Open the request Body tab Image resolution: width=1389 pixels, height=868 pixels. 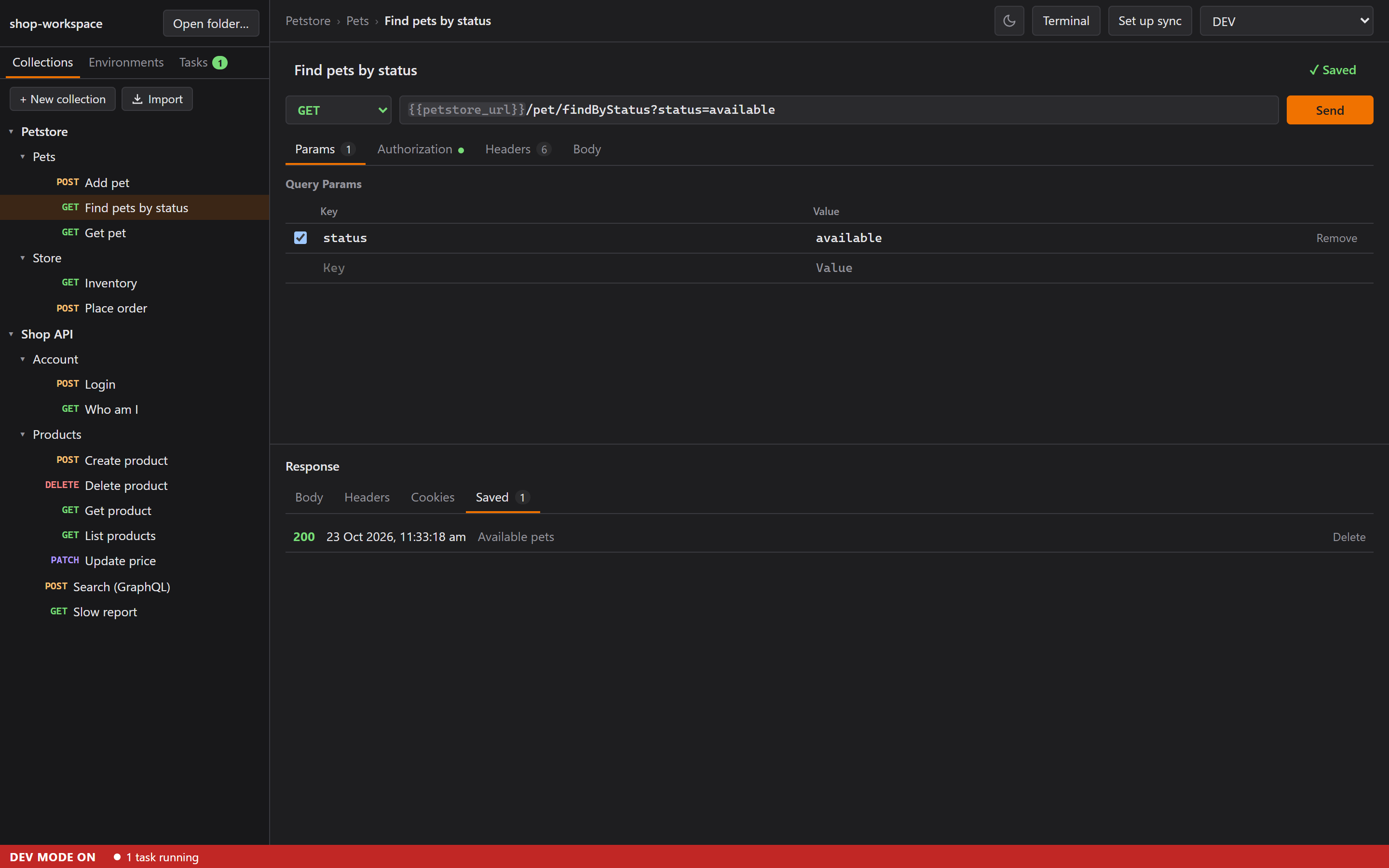(x=586, y=149)
